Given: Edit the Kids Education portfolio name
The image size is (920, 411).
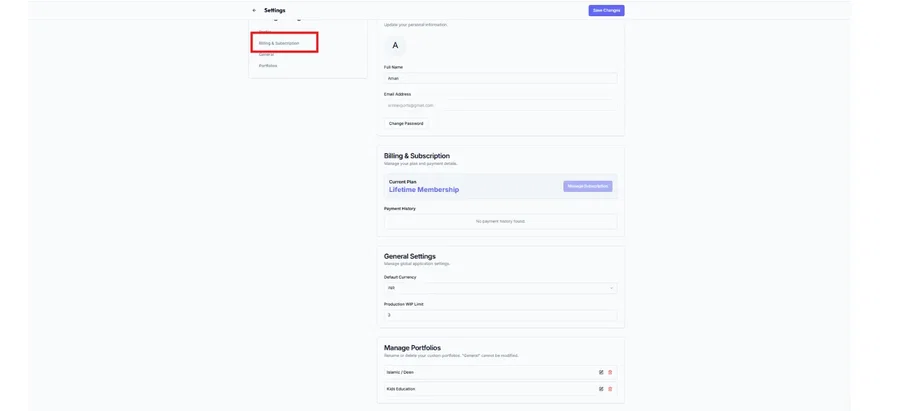Looking at the screenshot, I should (601, 389).
